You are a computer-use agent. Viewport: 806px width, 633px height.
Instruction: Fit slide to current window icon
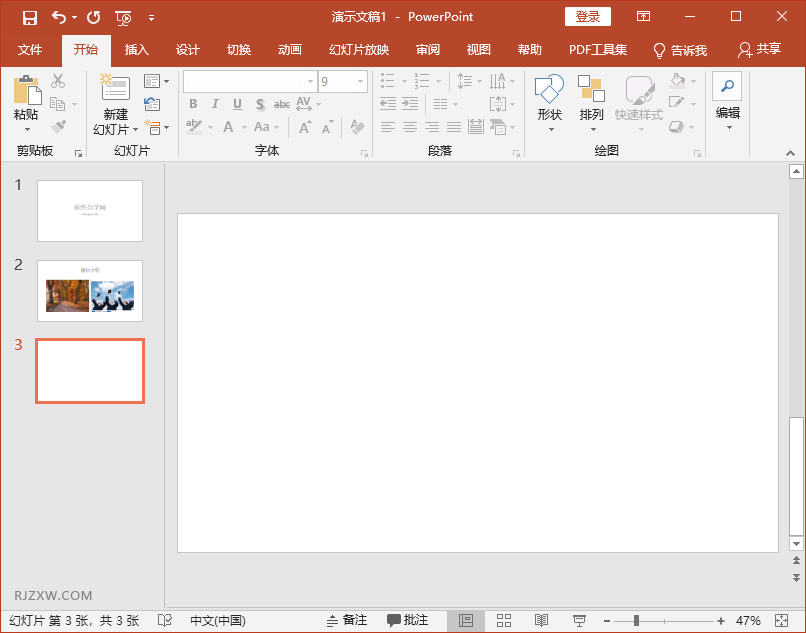[x=781, y=621]
